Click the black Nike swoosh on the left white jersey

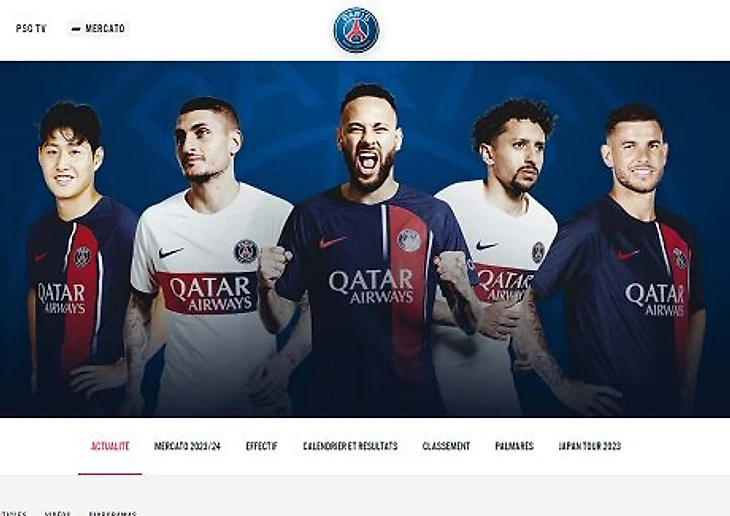[x=170, y=252]
